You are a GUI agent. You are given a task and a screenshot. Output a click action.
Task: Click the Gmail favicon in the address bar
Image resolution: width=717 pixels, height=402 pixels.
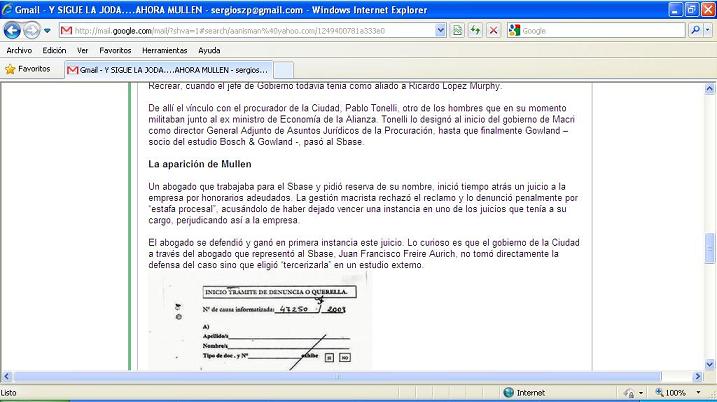tap(66, 31)
